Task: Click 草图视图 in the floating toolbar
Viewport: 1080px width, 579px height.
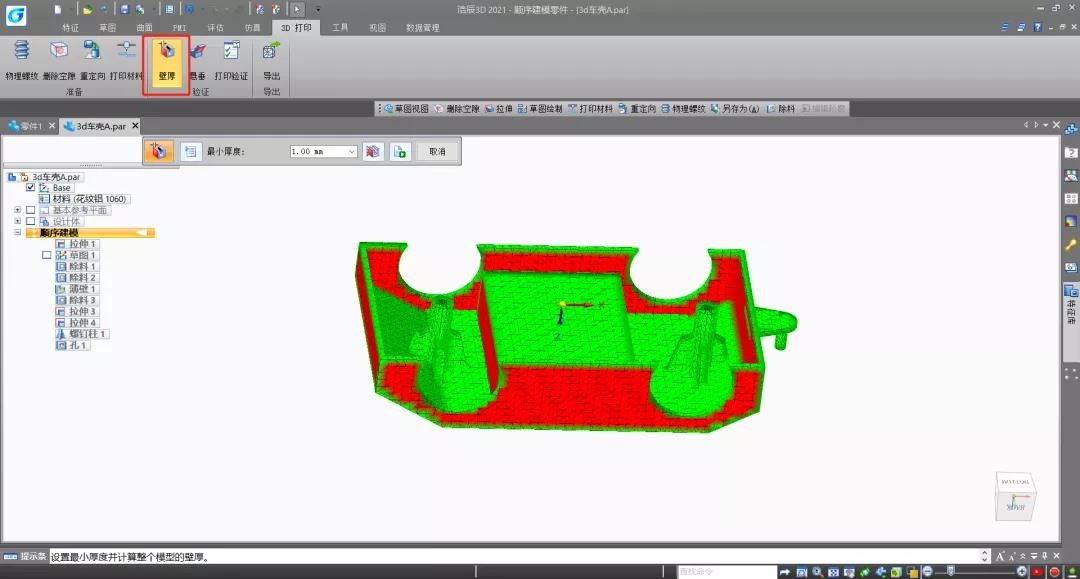Action: point(406,109)
